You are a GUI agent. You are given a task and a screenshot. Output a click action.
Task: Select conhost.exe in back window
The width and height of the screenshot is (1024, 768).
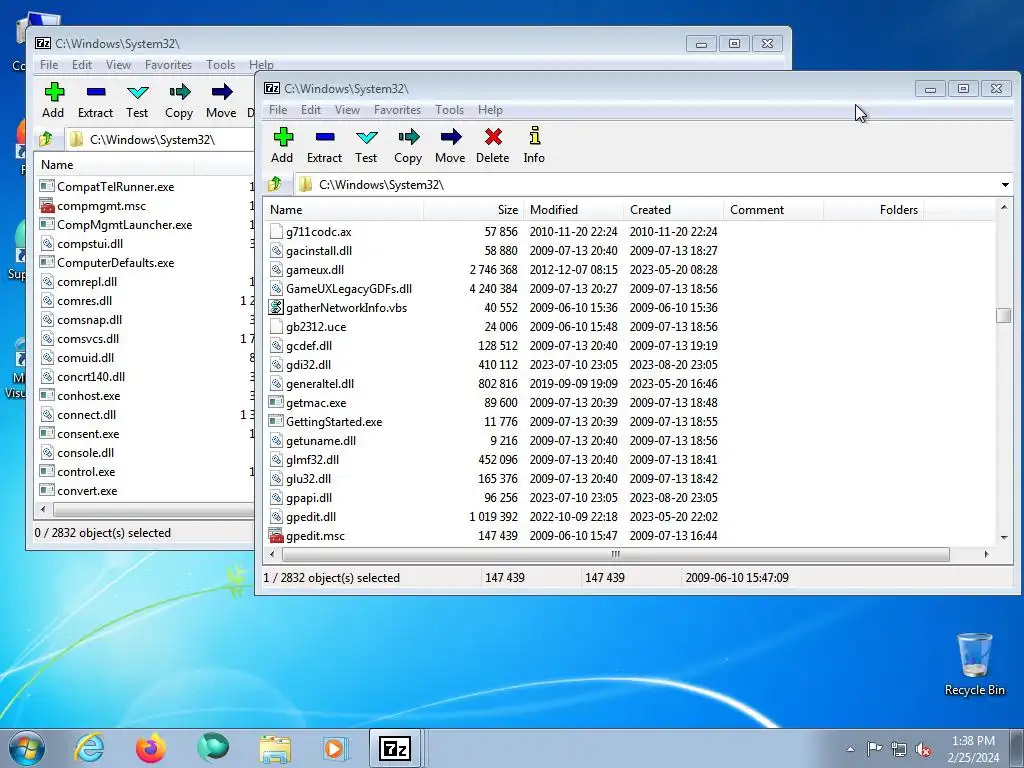[x=88, y=396]
